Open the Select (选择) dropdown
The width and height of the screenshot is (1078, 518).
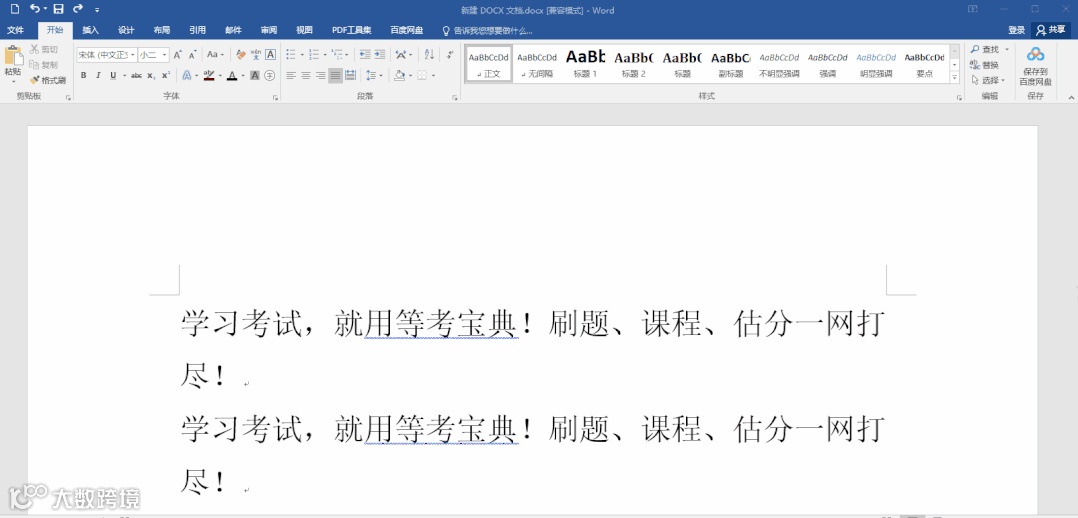pyautogui.click(x=988, y=80)
